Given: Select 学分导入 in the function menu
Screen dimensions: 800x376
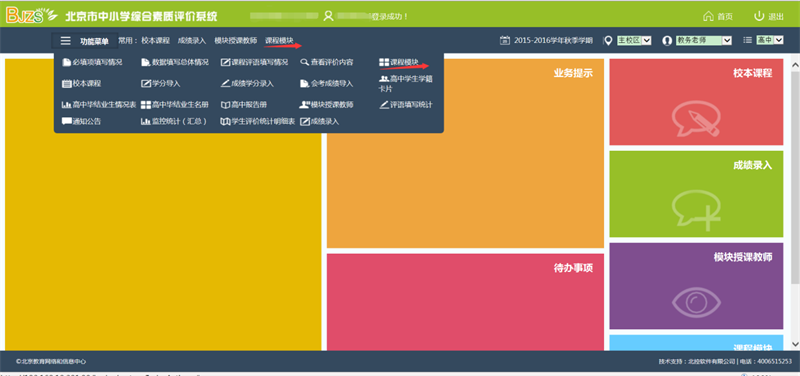Looking at the screenshot, I should (161, 83).
